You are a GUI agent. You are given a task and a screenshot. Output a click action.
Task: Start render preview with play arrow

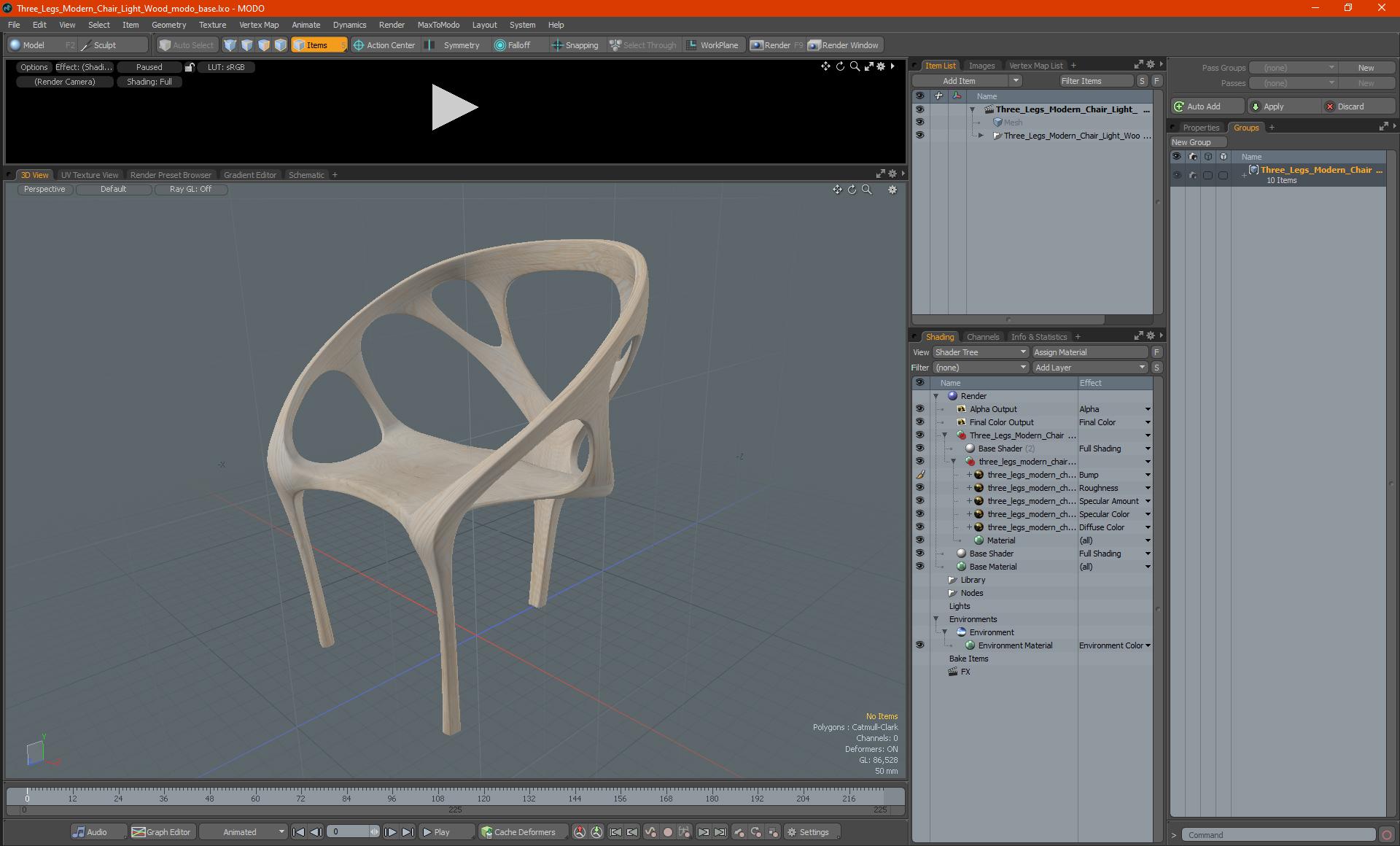(454, 107)
